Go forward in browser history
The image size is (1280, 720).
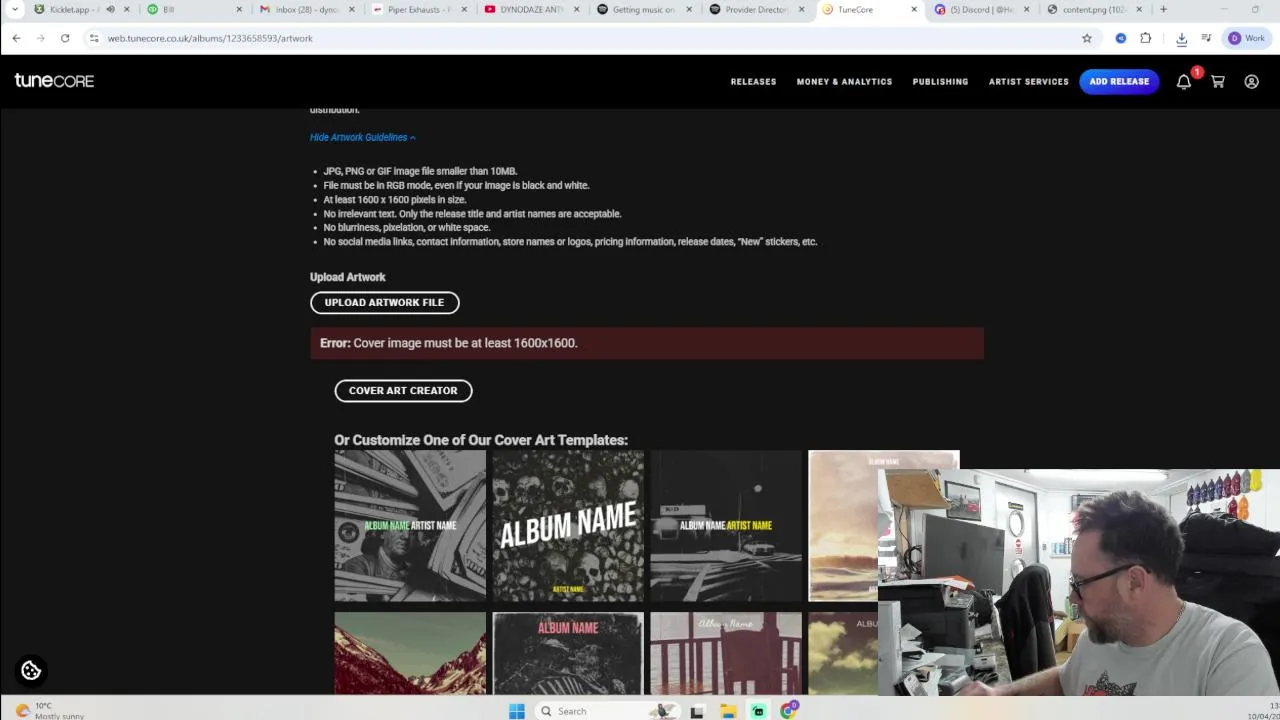41,38
